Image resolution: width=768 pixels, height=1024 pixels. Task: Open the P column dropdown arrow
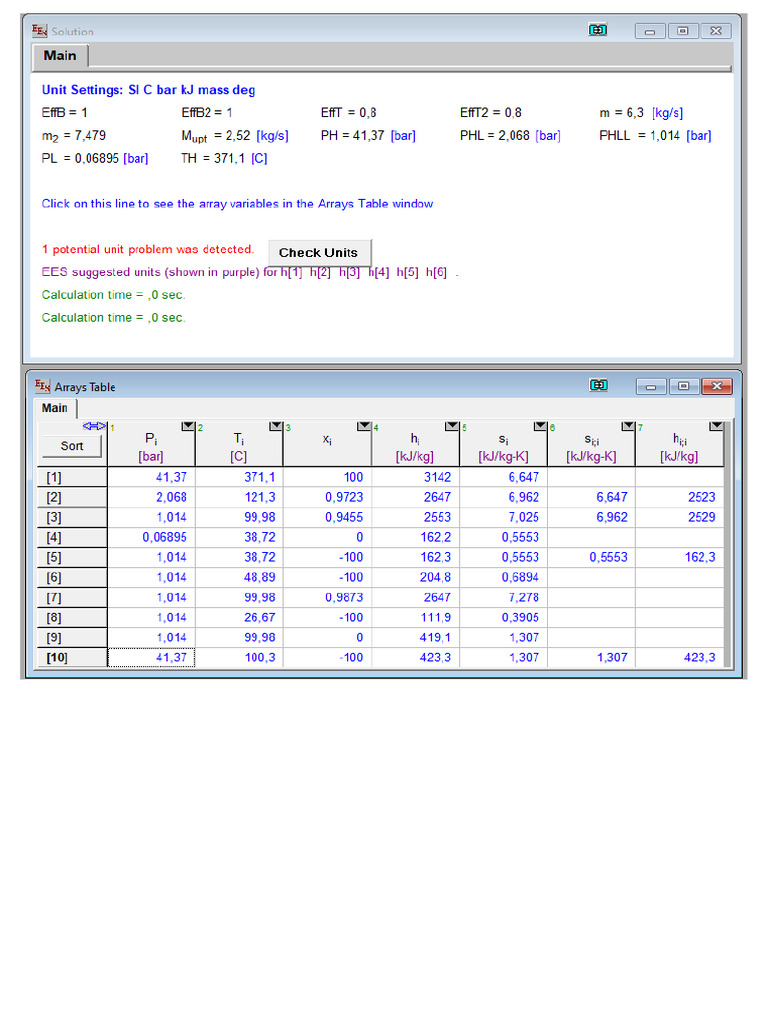[187, 426]
